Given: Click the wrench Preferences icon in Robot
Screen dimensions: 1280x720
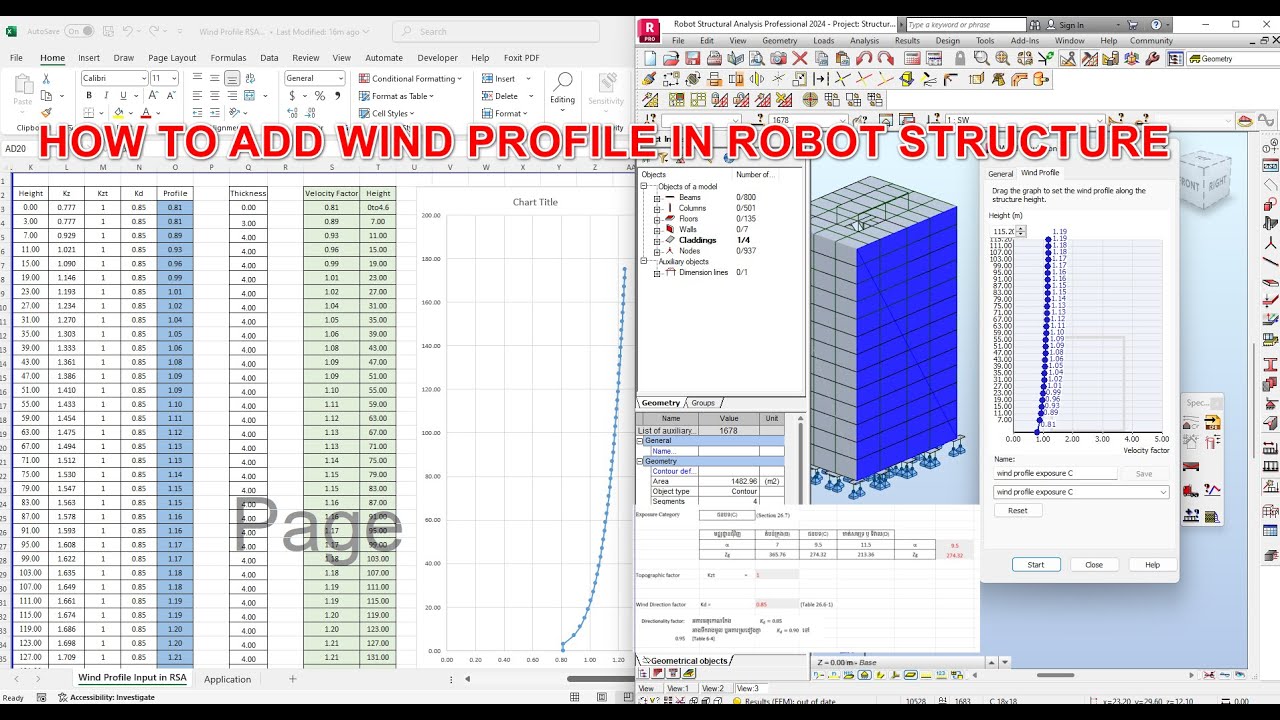Looking at the screenshot, I should click(1152, 58).
